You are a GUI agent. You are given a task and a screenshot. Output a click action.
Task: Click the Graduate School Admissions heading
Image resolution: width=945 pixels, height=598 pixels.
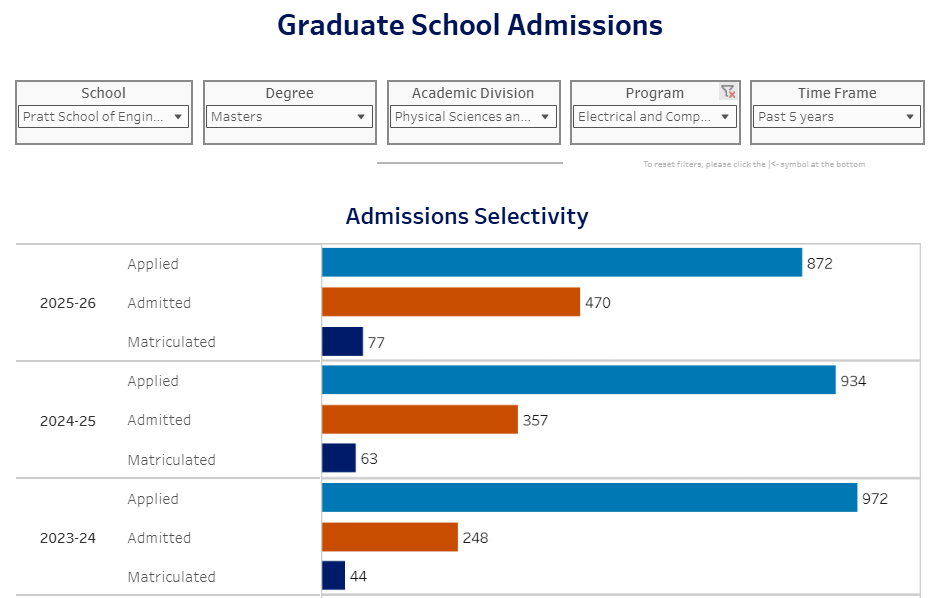(x=470, y=25)
